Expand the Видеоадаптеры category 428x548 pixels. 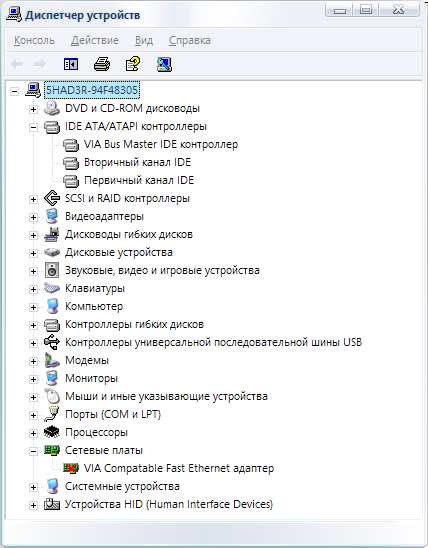click(x=33, y=217)
